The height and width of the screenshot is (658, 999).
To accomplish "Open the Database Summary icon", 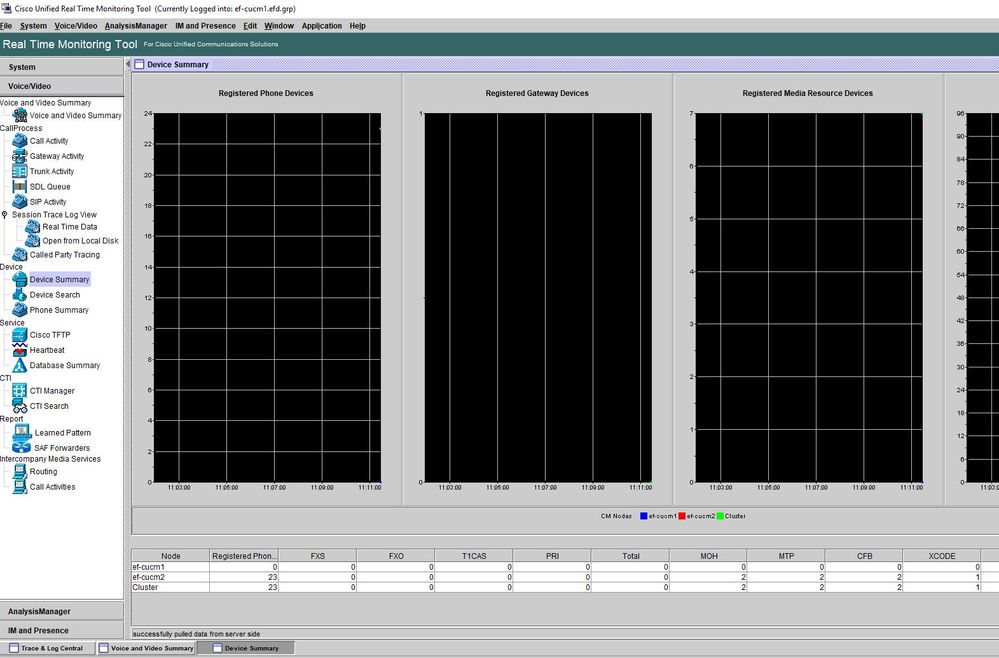I will pos(20,365).
